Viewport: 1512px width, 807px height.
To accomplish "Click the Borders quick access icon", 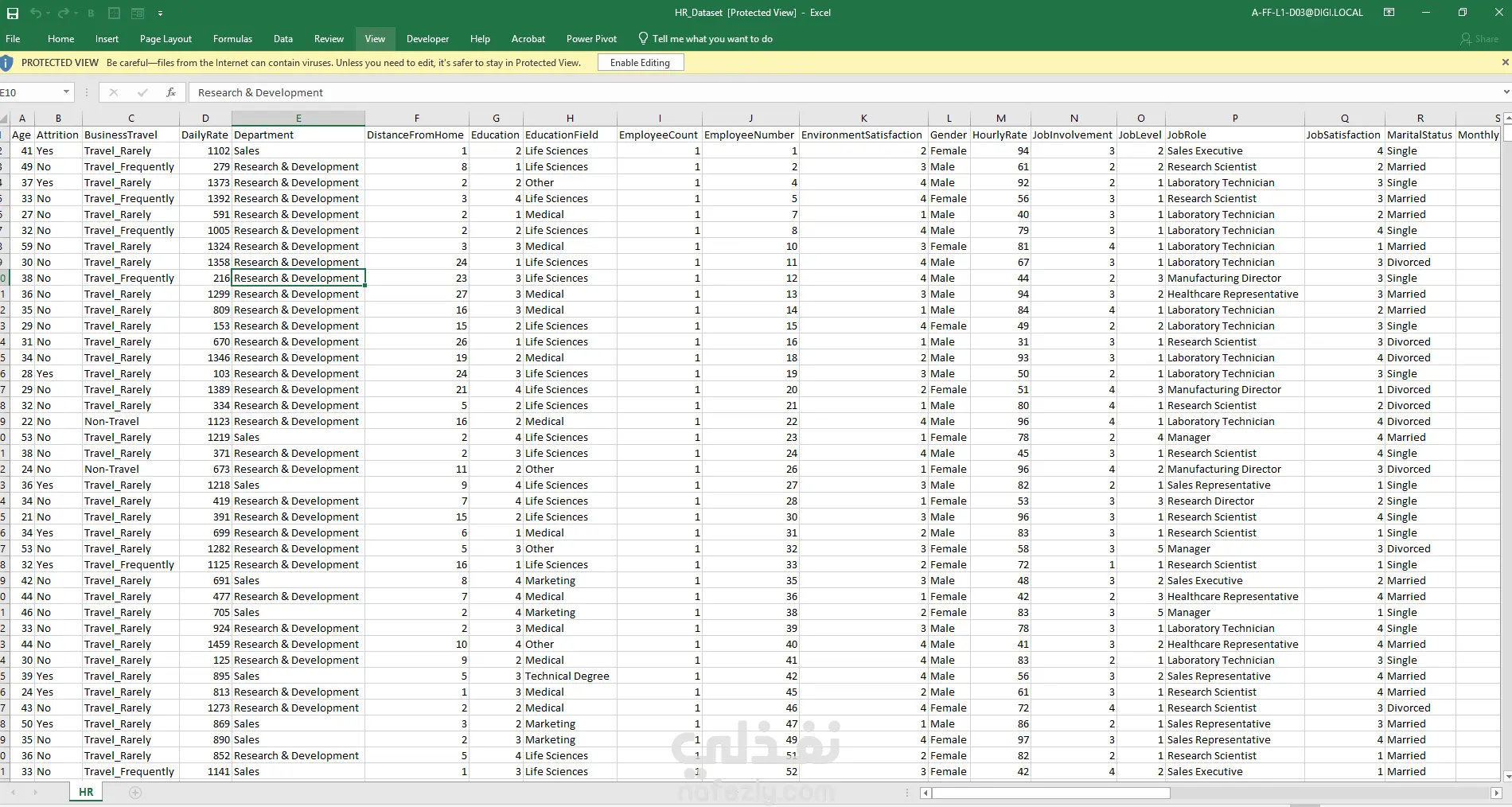I will [x=114, y=13].
